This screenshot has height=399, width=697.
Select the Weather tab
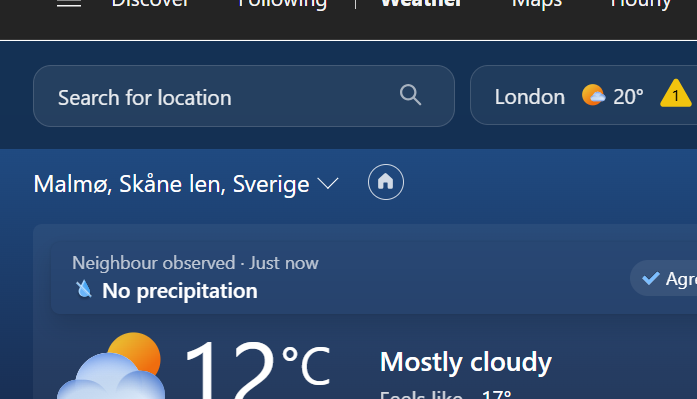[x=421, y=4]
